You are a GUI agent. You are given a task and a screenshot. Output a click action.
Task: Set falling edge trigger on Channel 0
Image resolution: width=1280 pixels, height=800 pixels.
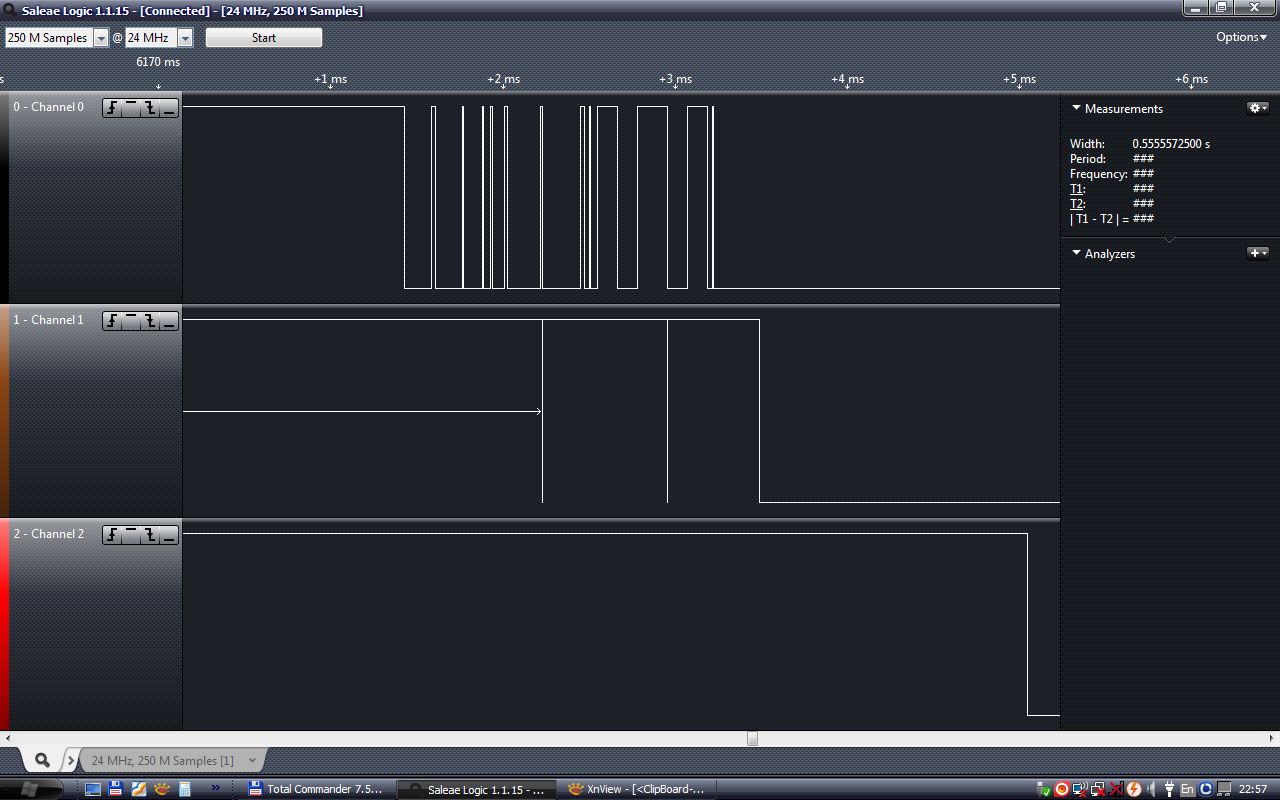[150, 108]
